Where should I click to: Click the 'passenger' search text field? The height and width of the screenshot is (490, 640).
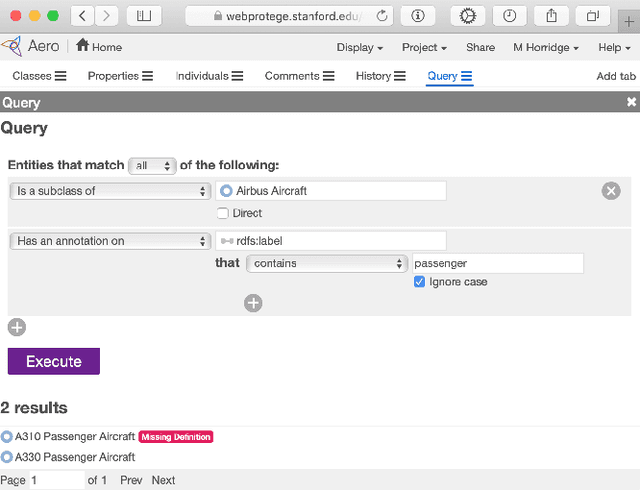coord(498,263)
